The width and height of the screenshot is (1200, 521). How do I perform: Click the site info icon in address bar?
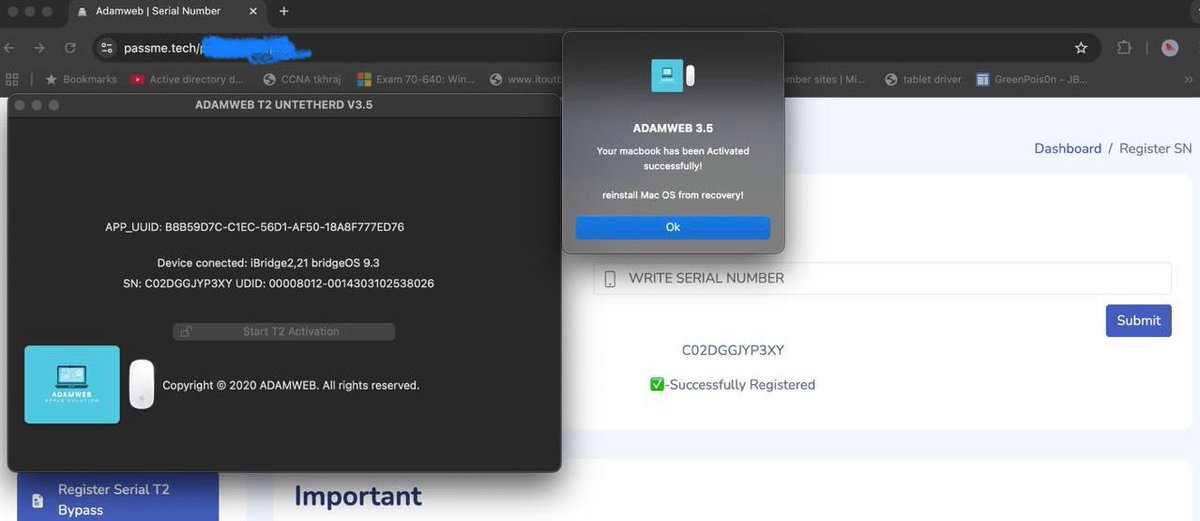coord(108,48)
